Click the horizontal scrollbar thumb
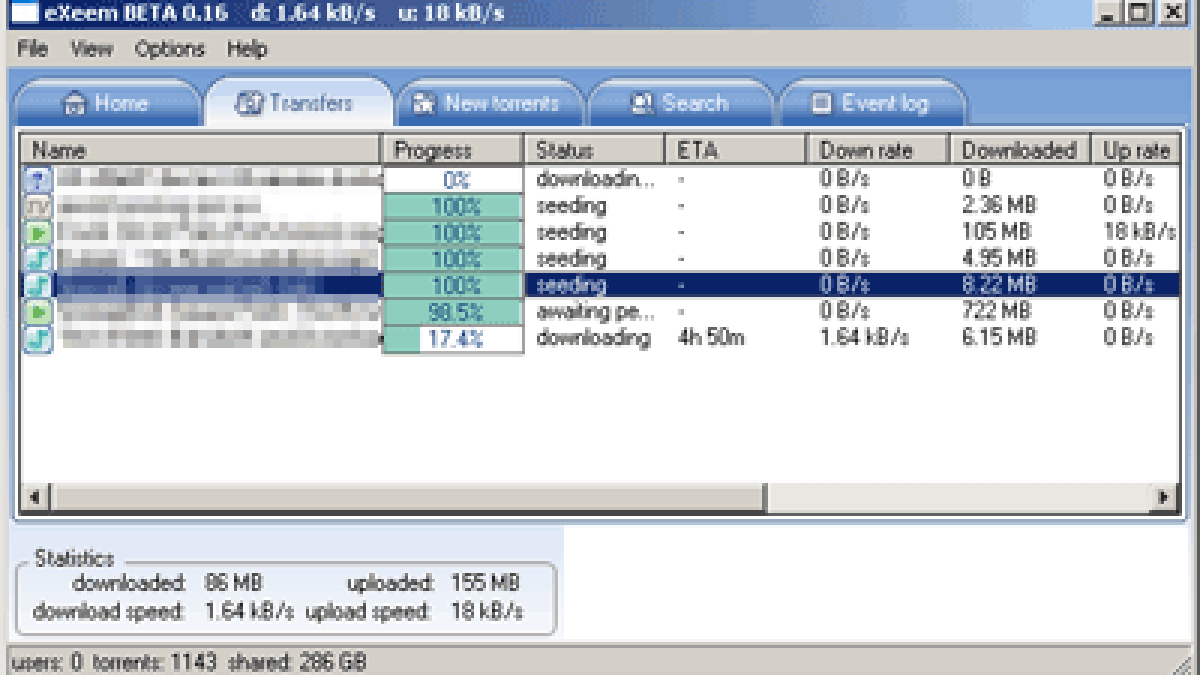Screen dimensions: 1200x675 click(x=407, y=496)
